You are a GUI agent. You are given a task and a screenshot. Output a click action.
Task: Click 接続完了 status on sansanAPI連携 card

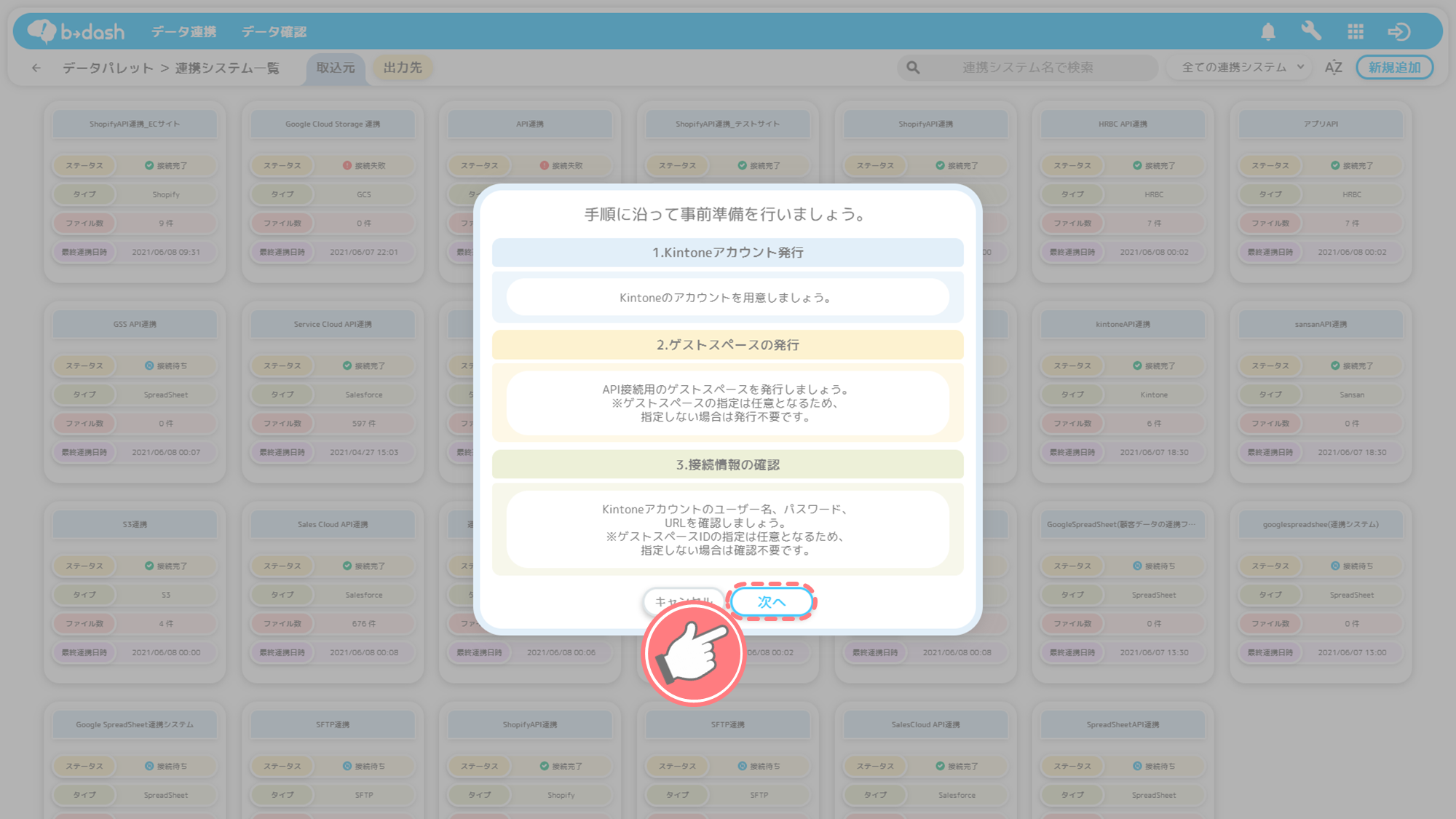[x=1352, y=365]
